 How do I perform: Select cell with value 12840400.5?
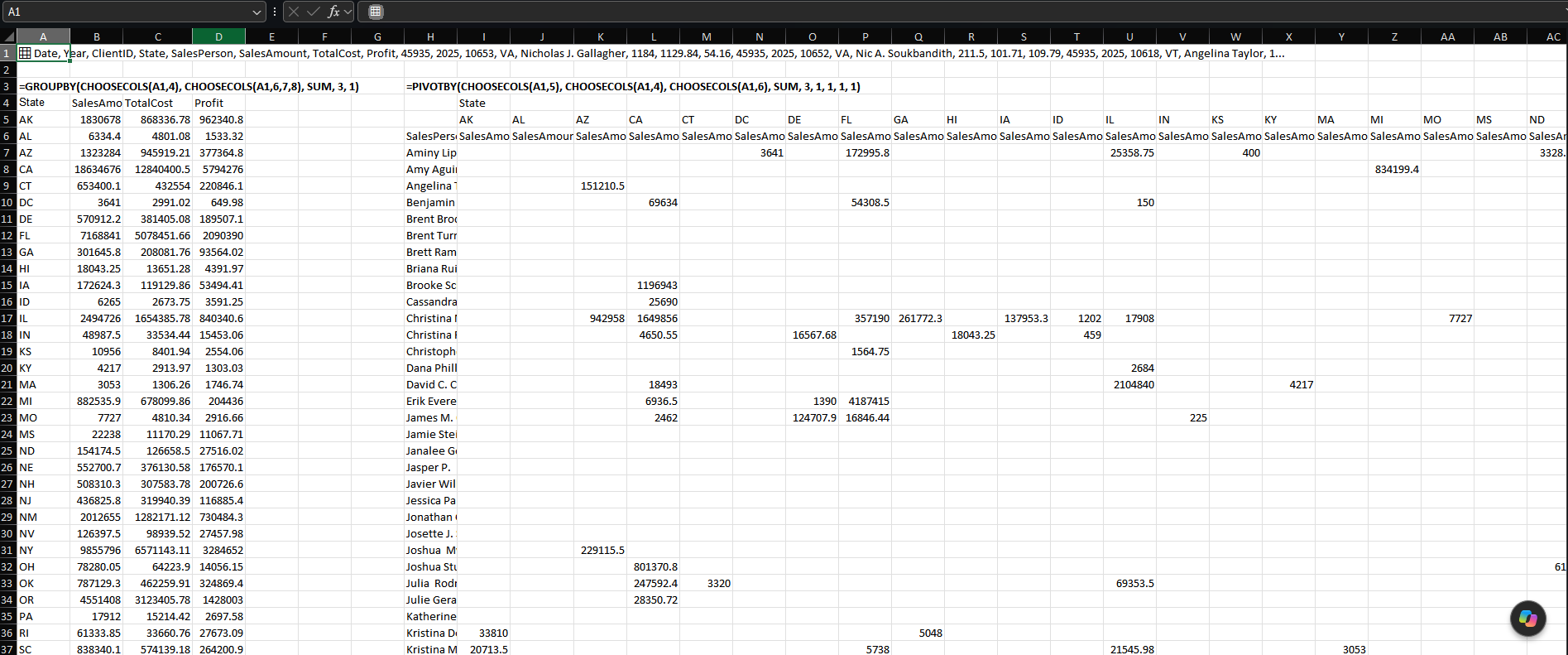coord(157,169)
